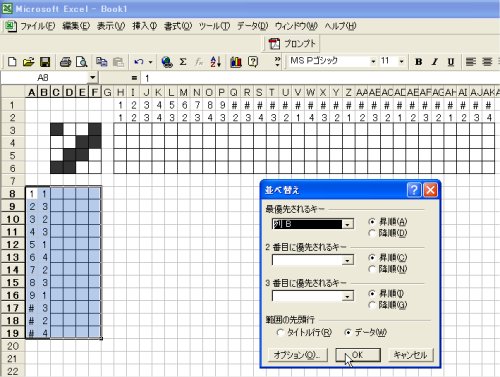500x377 pixels.
Task: Open the font name dropdown MS Pゴシック
Action: (373, 61)
